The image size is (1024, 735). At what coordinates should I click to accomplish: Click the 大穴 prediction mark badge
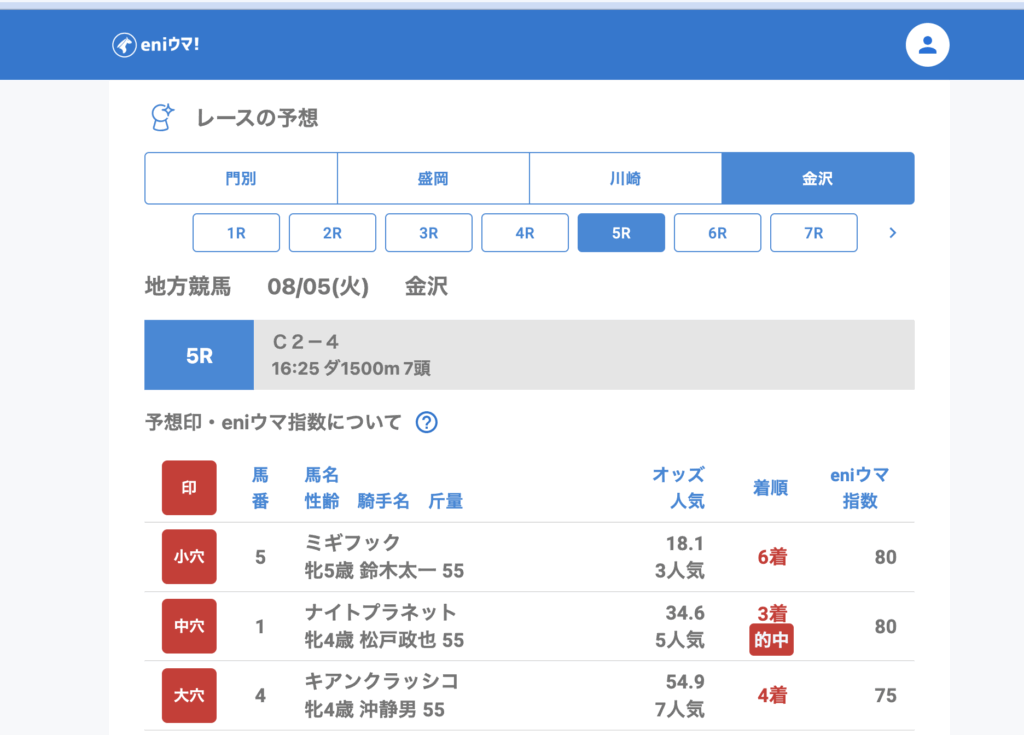(189, 695)
